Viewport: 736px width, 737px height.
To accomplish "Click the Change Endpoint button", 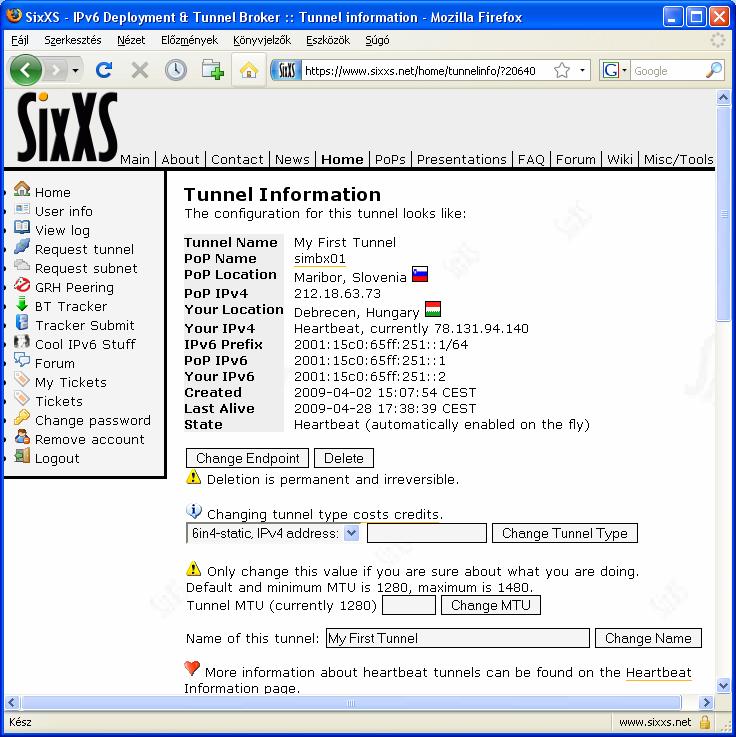I will pos(248,458).
